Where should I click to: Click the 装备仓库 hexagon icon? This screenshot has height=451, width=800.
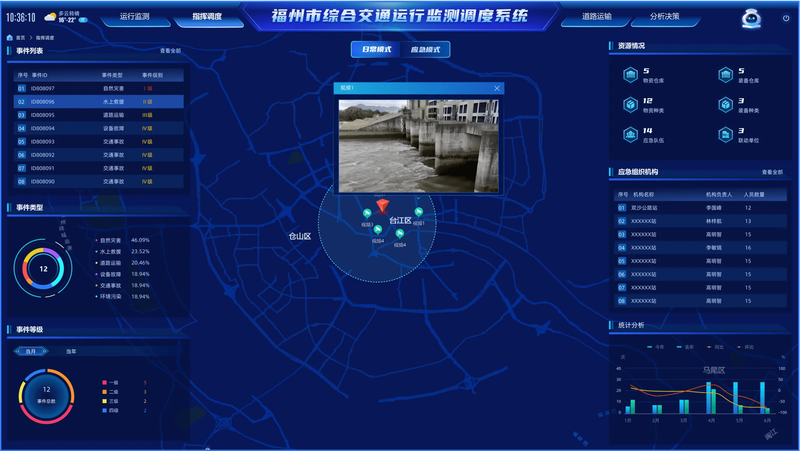point(725,75)
